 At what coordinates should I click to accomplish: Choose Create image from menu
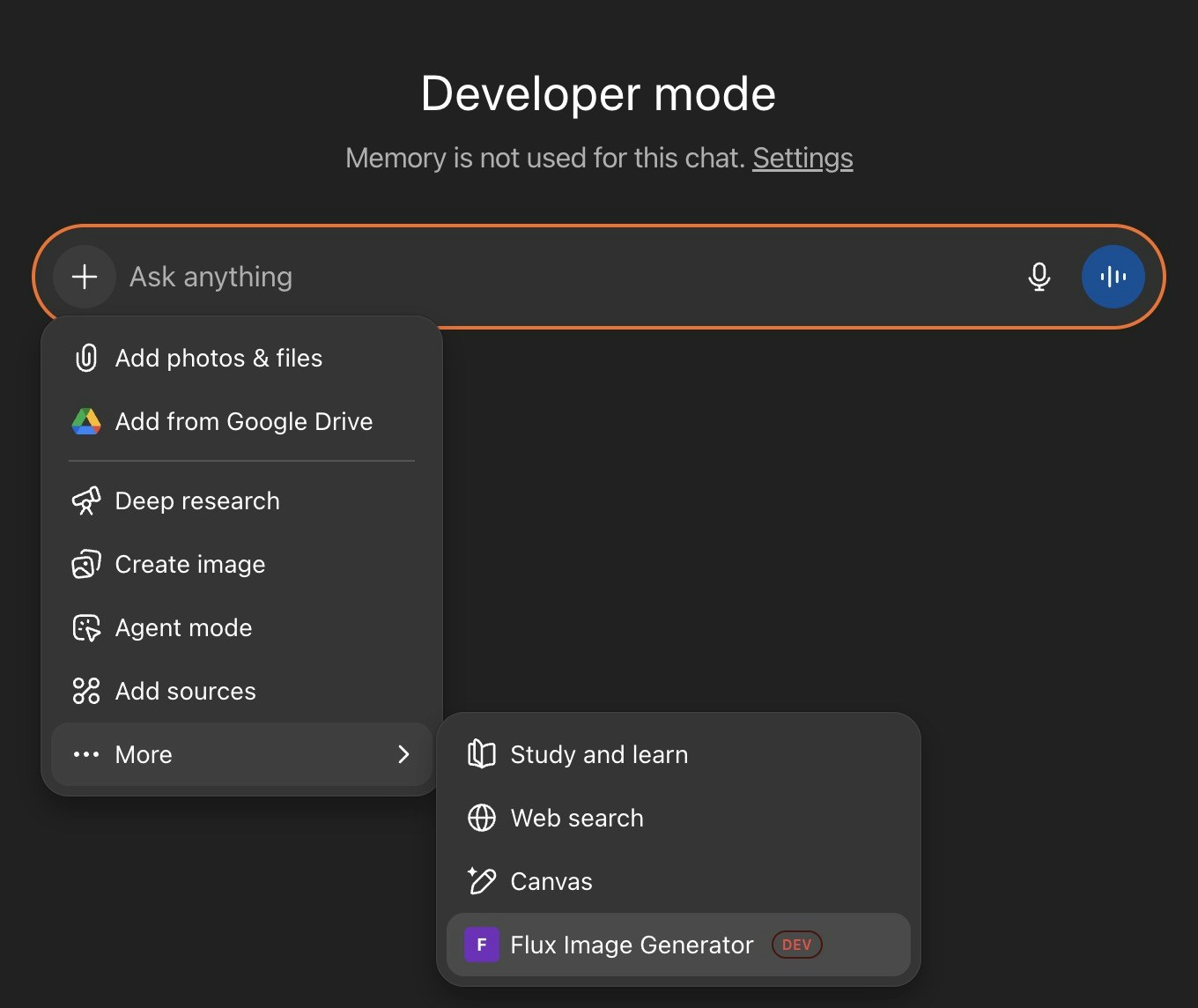point(241,564)
